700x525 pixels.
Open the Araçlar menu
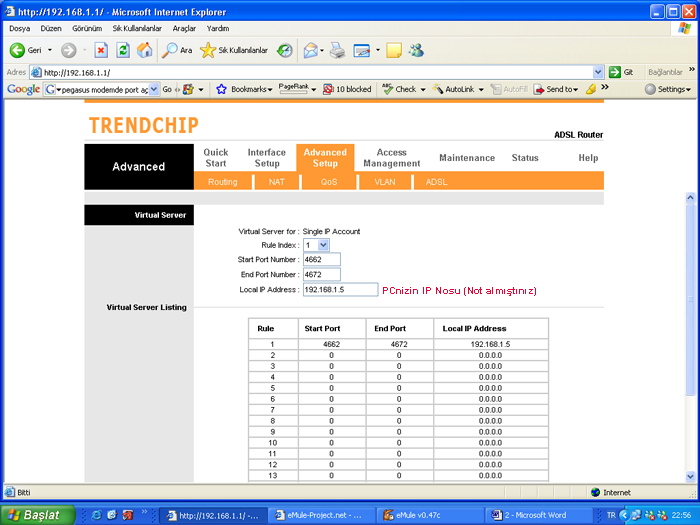pyautogui.click(x=184, y=28)
